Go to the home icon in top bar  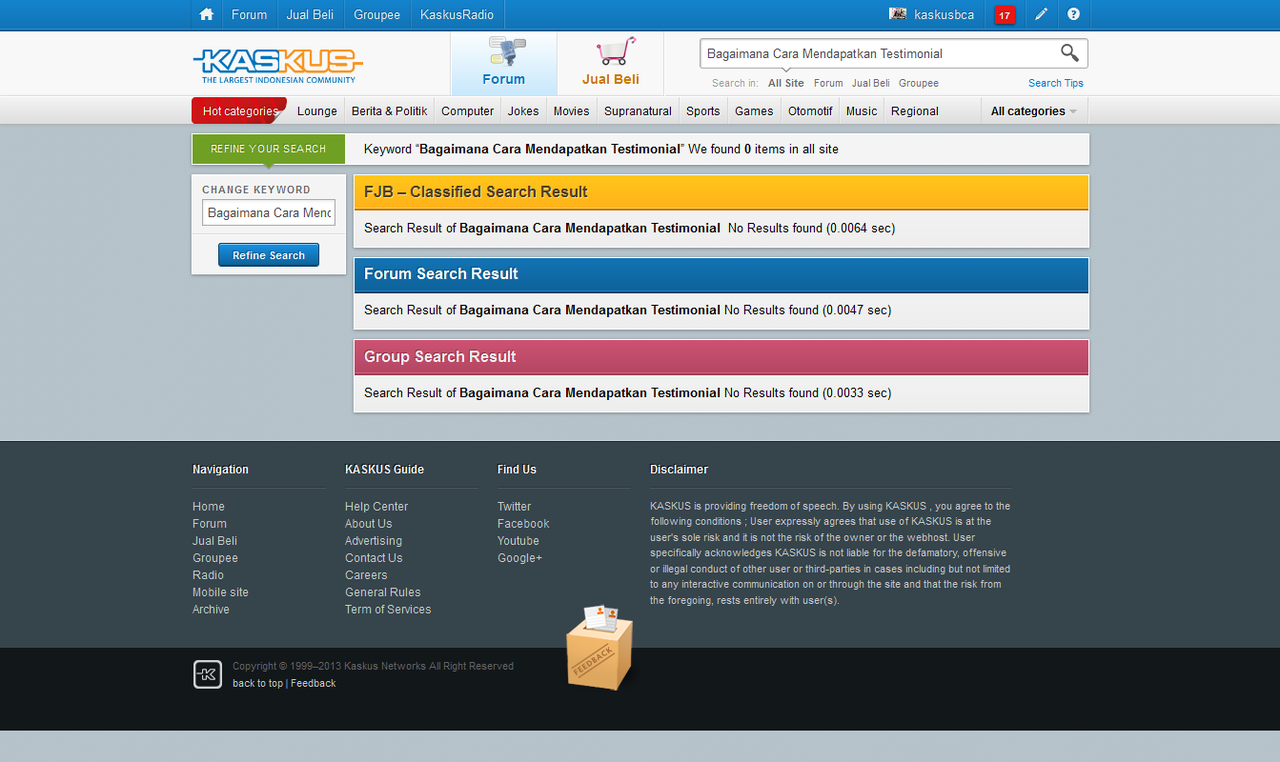tap(206, 15)
